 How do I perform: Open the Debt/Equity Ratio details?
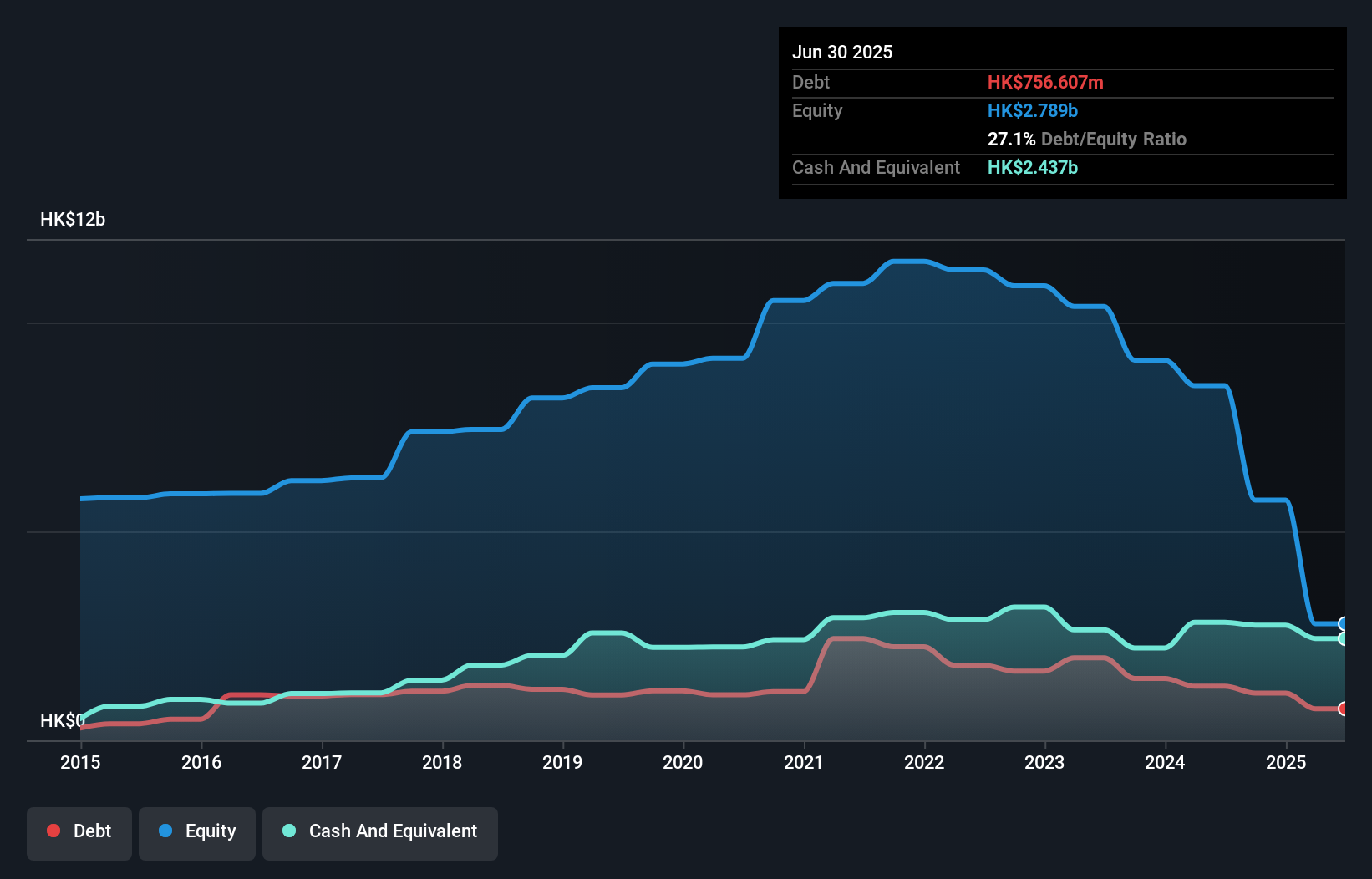[x=1087, y=140]
